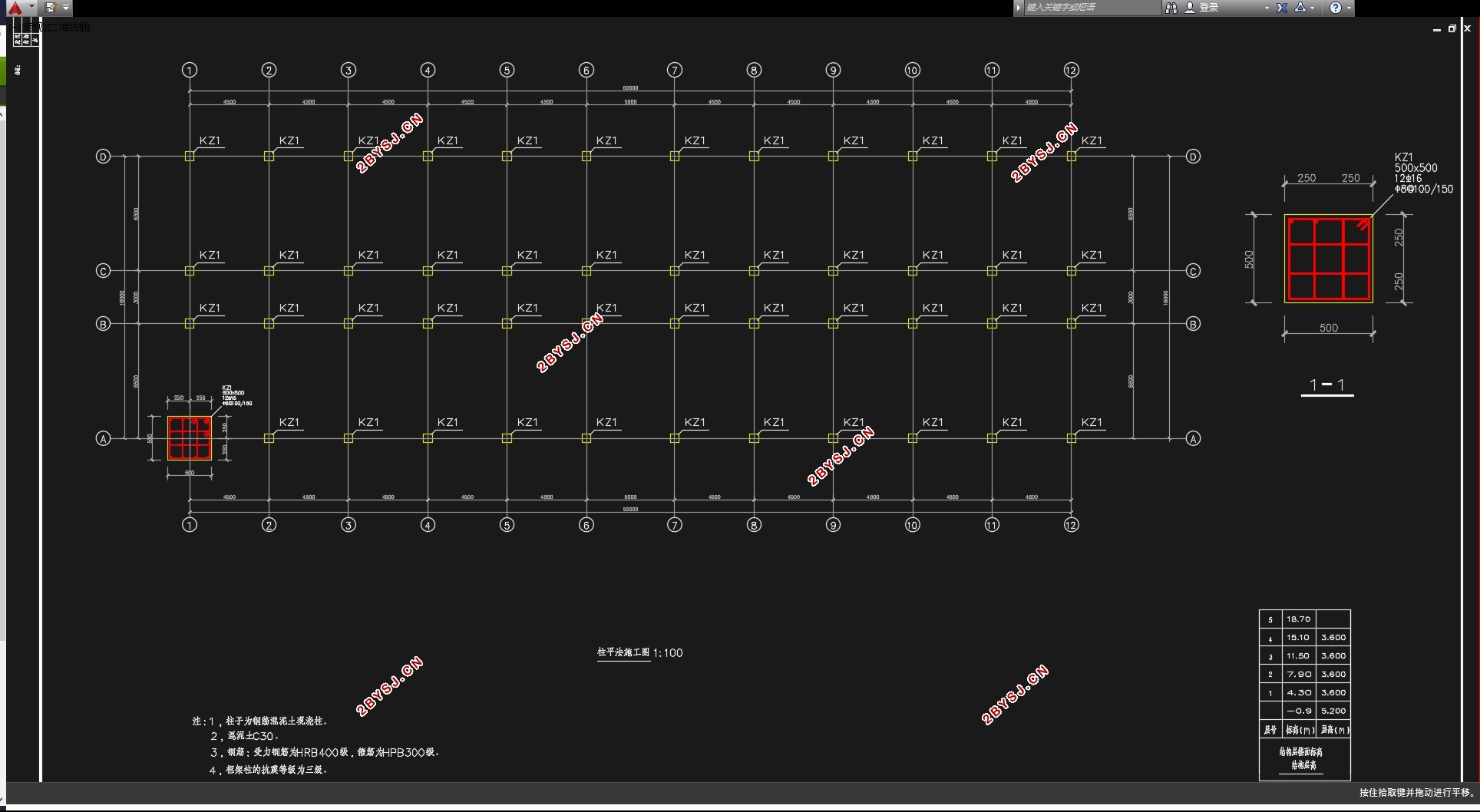
Task: Select the small red column section at grid A-1
Action: pos(190,438)
